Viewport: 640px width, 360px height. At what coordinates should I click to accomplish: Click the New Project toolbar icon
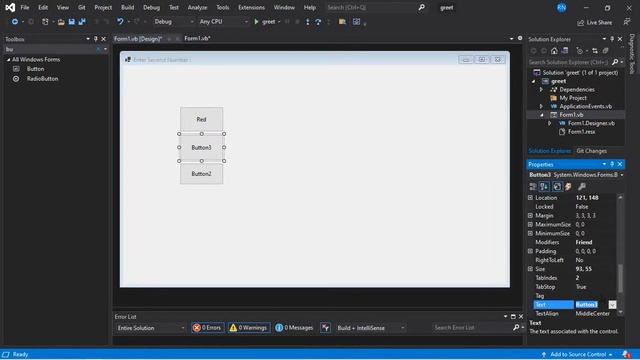click(45, 22)
